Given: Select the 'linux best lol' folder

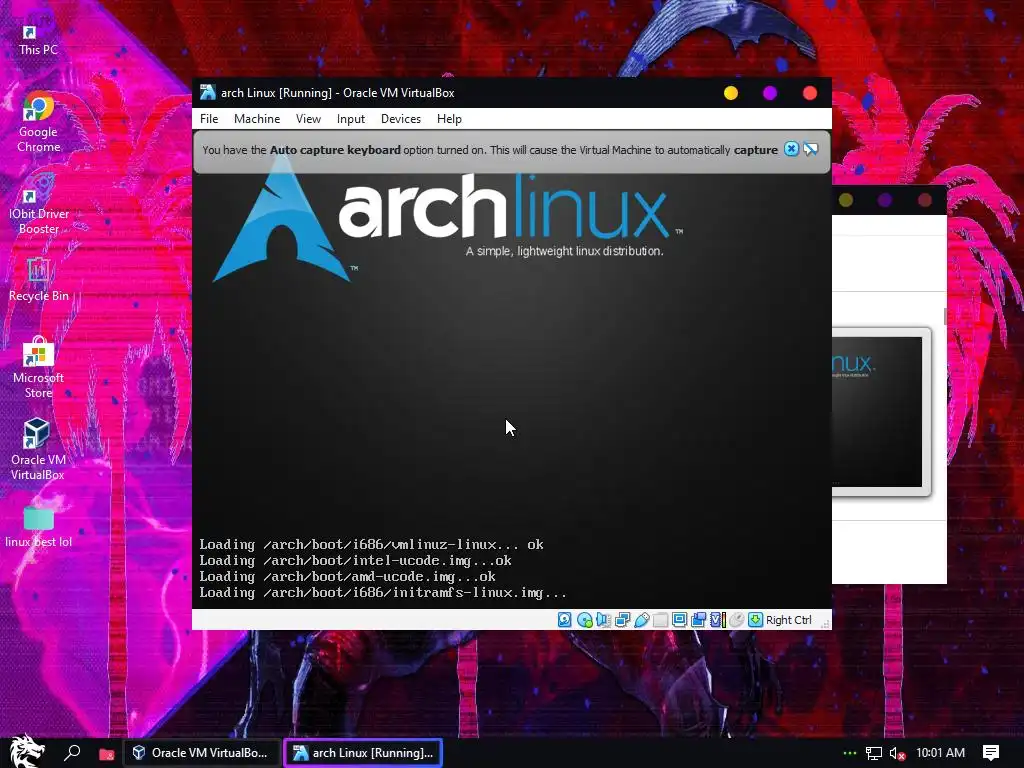Looking at the screenshot, I should 38,526.
